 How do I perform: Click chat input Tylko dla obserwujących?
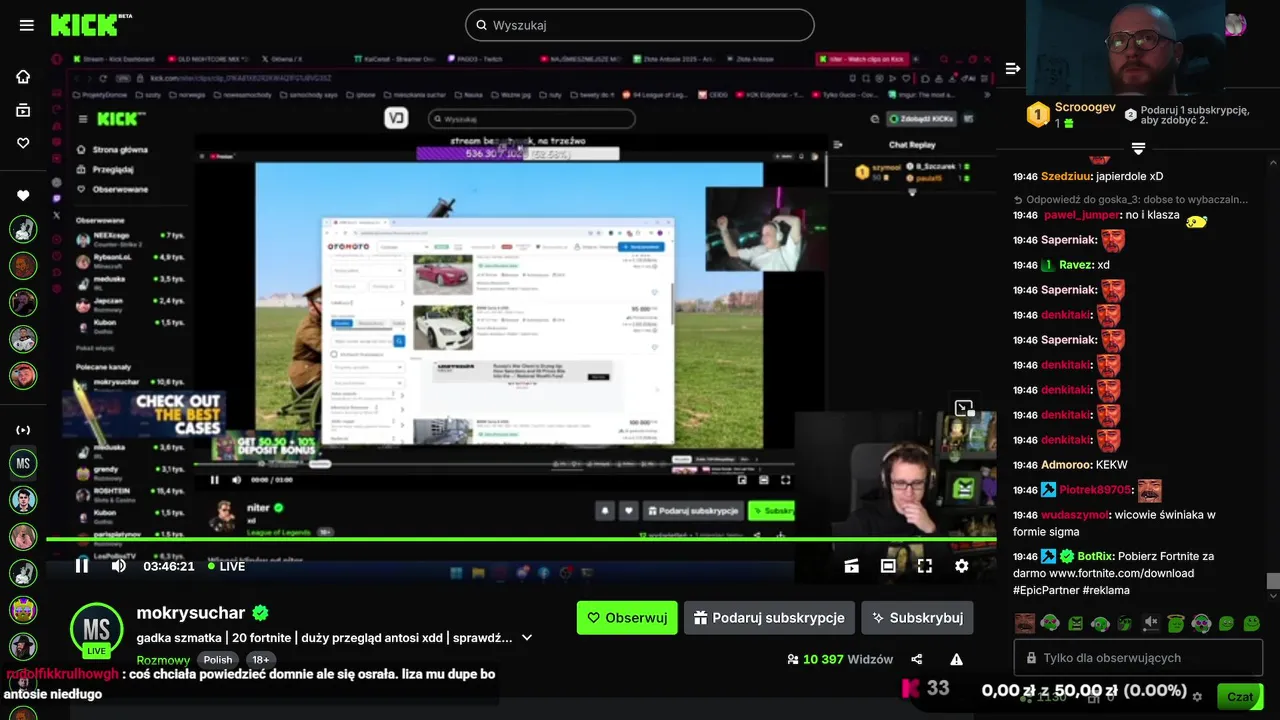pyautogui.click(x=1139, y=658)
